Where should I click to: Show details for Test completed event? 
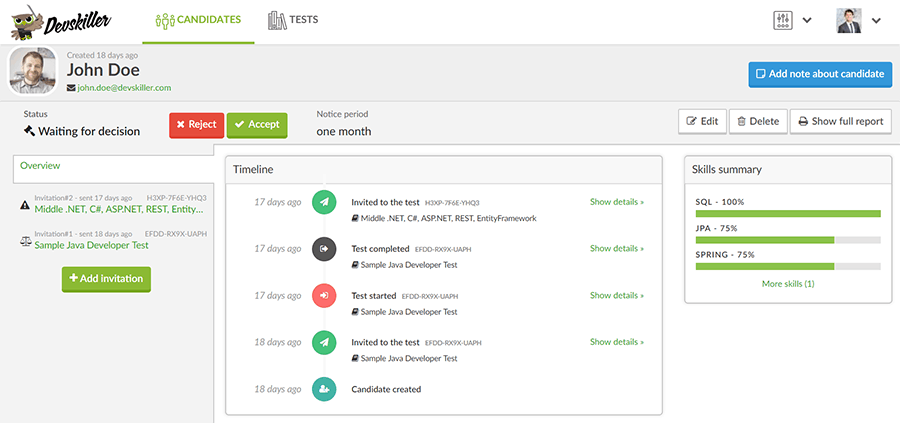click(x=616, y=249)
